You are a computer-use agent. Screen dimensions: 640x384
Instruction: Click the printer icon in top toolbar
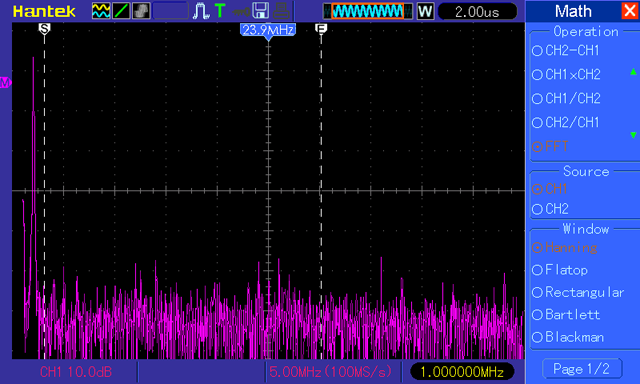point(281,11)
